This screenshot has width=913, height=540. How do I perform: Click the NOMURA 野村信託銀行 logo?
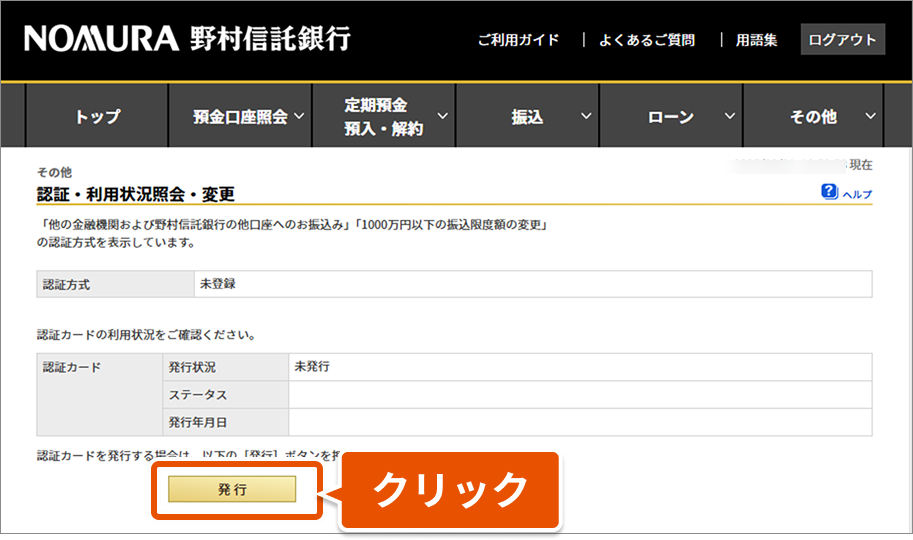pyautogui.click(x=187, y=39)
